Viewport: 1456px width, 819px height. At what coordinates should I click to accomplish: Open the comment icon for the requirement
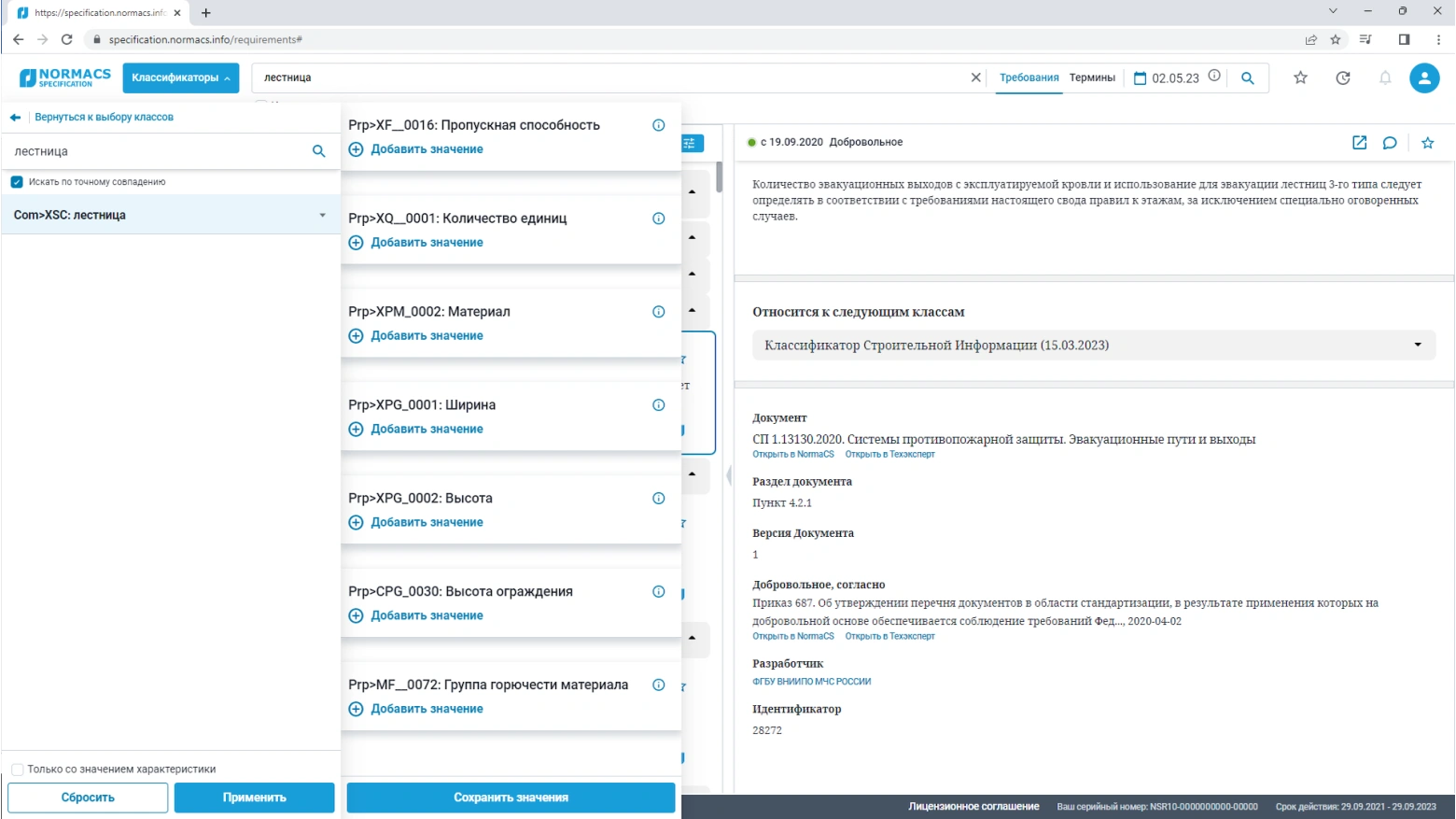[x=1390, y=143]
